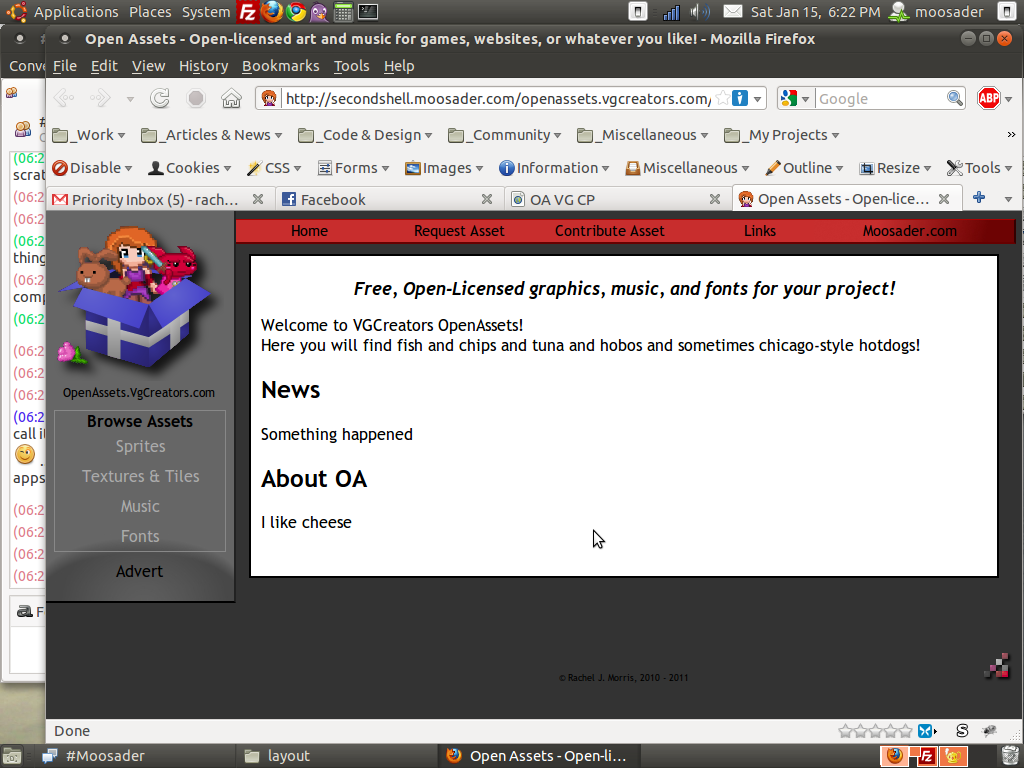The image size is (1024, 768).
Task: Click the Request Asset navigation link
Action: point(459,231)
